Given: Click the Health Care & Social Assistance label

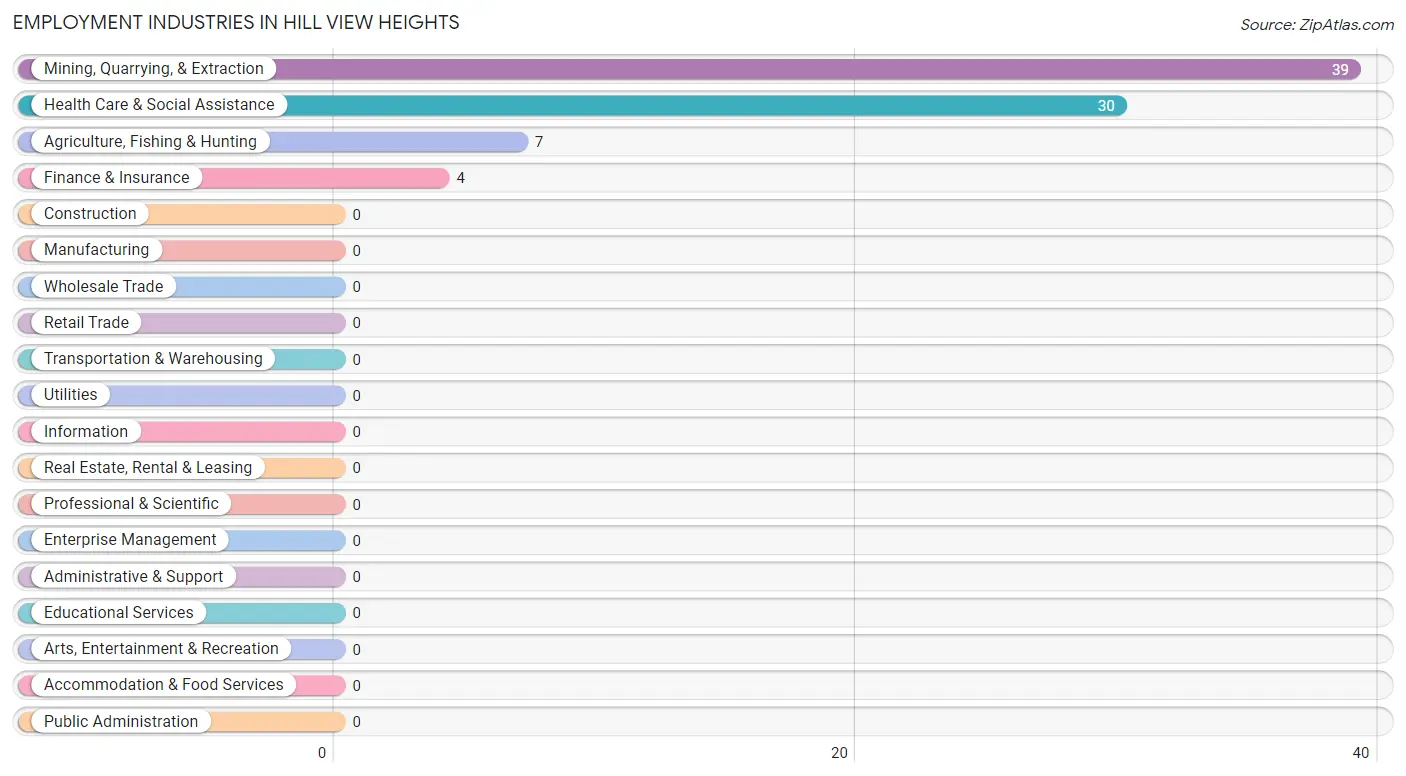Looking at the screenshot, I should tap(159, 105).
